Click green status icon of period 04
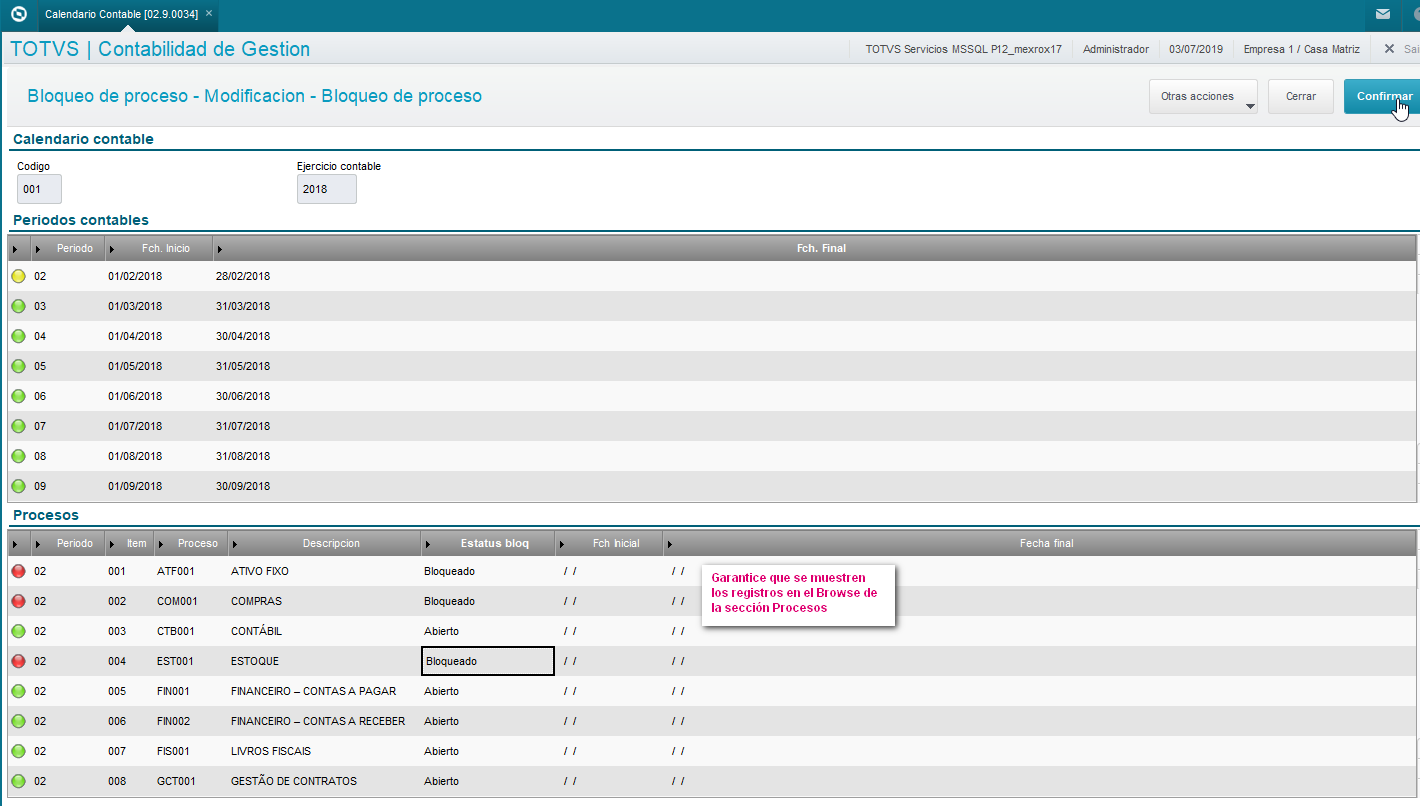 tap(18, 336)
